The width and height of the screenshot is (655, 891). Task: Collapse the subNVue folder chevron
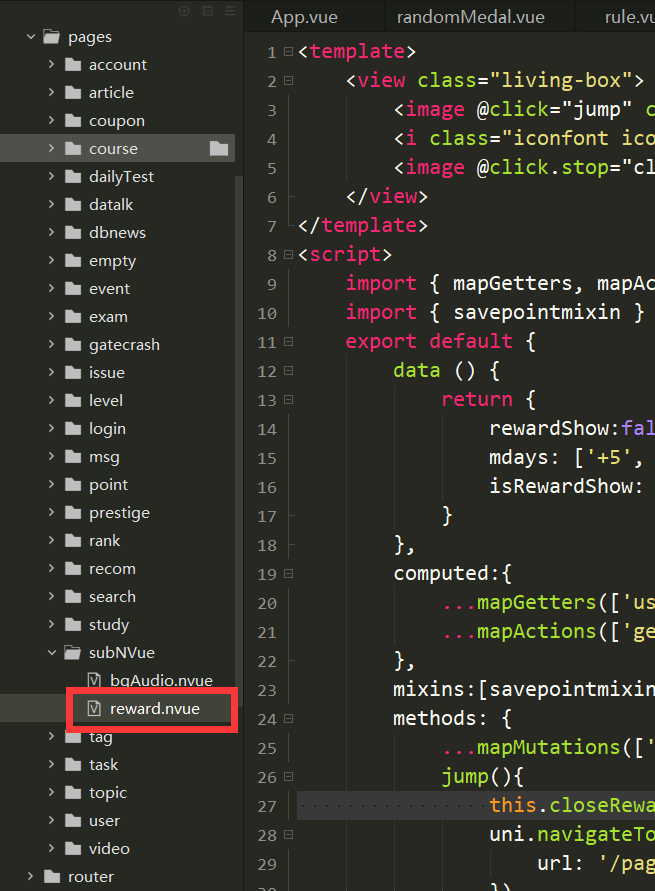coord(52,652)
